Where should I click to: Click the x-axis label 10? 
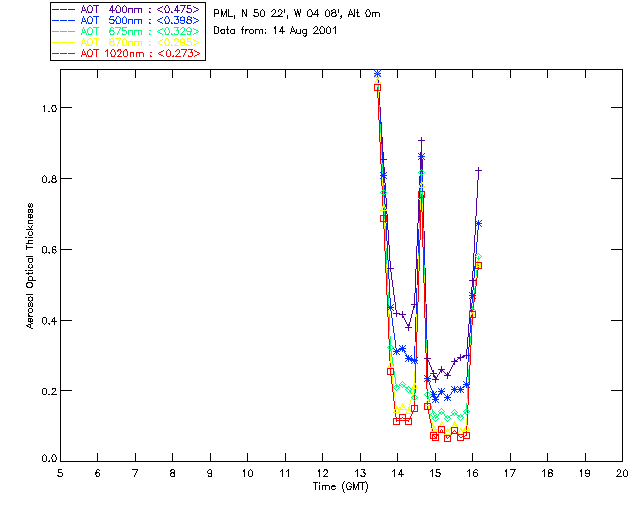tap(247, 473)
